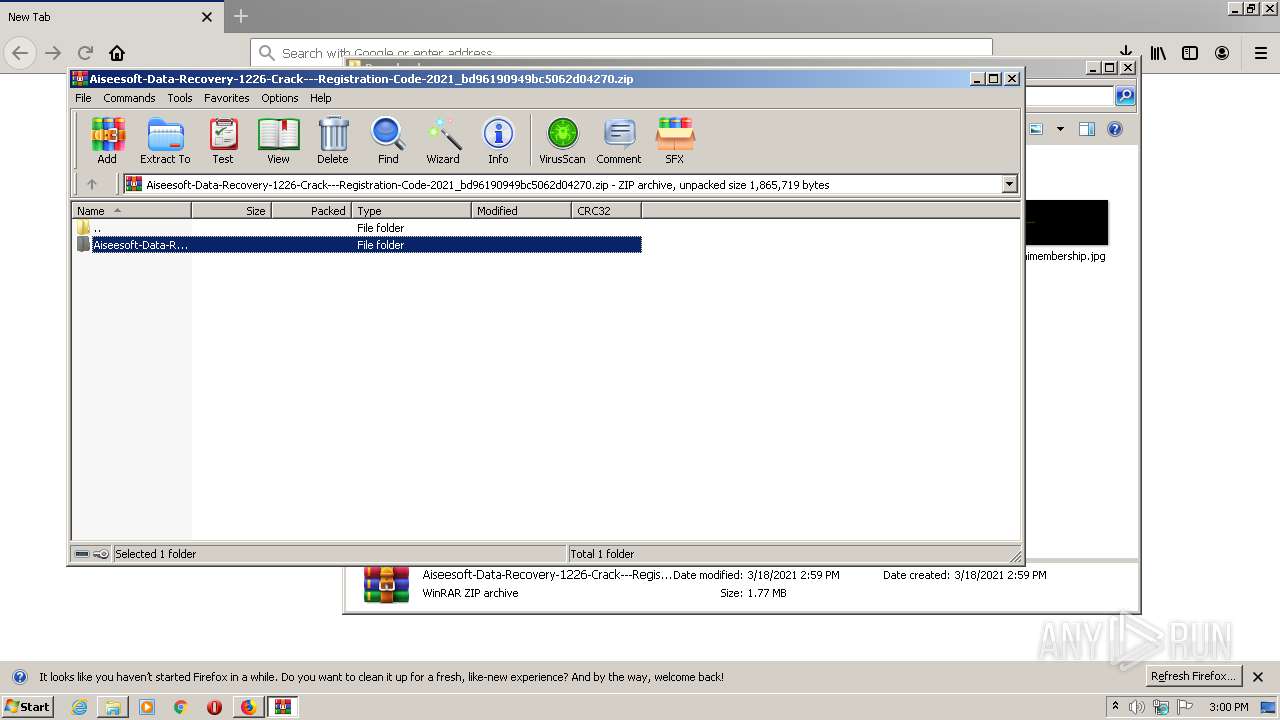Open the taskbar file explorer icon
Screen dimensions: 1280x720
coord(113,707)
